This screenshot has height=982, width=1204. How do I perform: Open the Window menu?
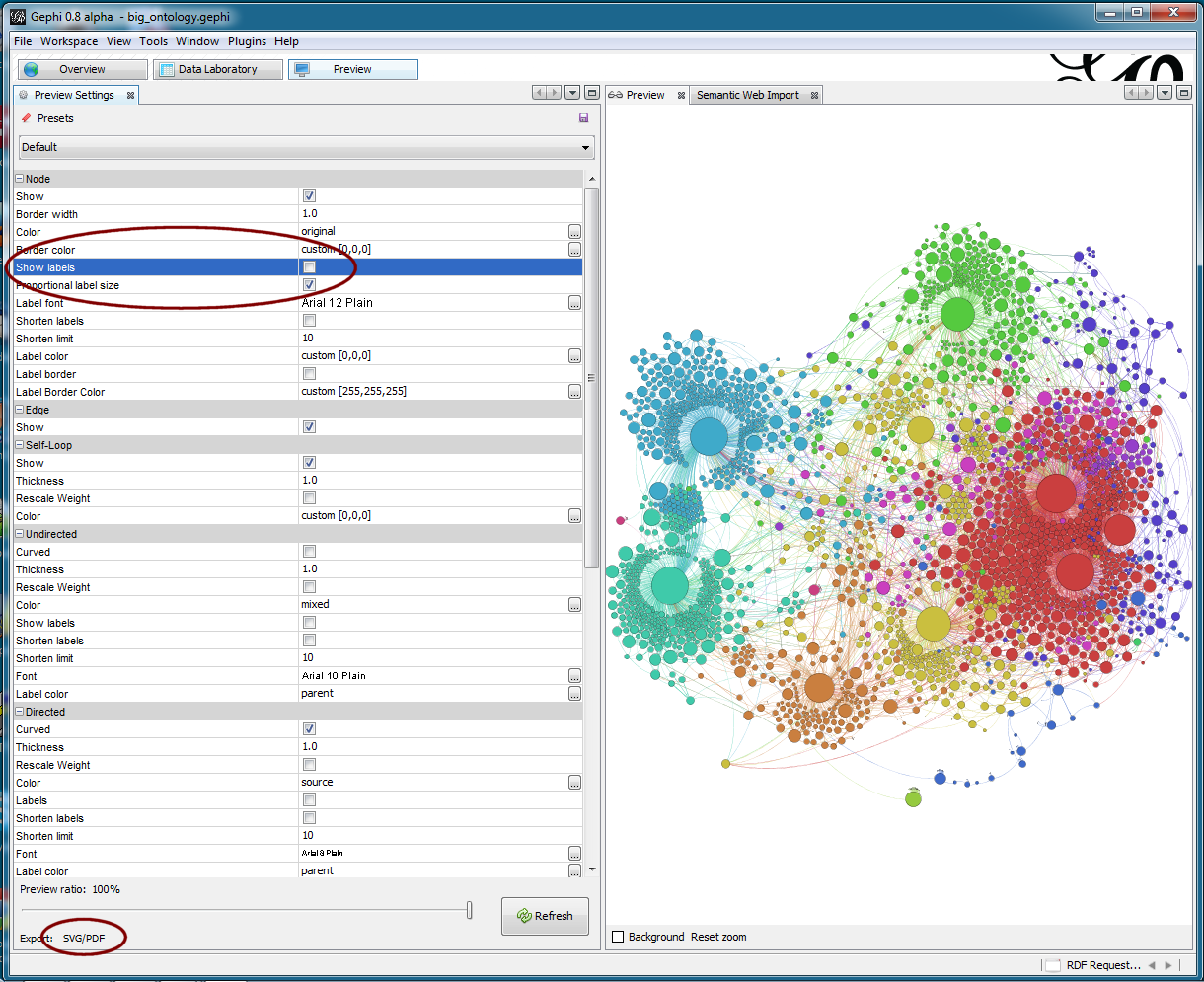click(x=197, y=41)
